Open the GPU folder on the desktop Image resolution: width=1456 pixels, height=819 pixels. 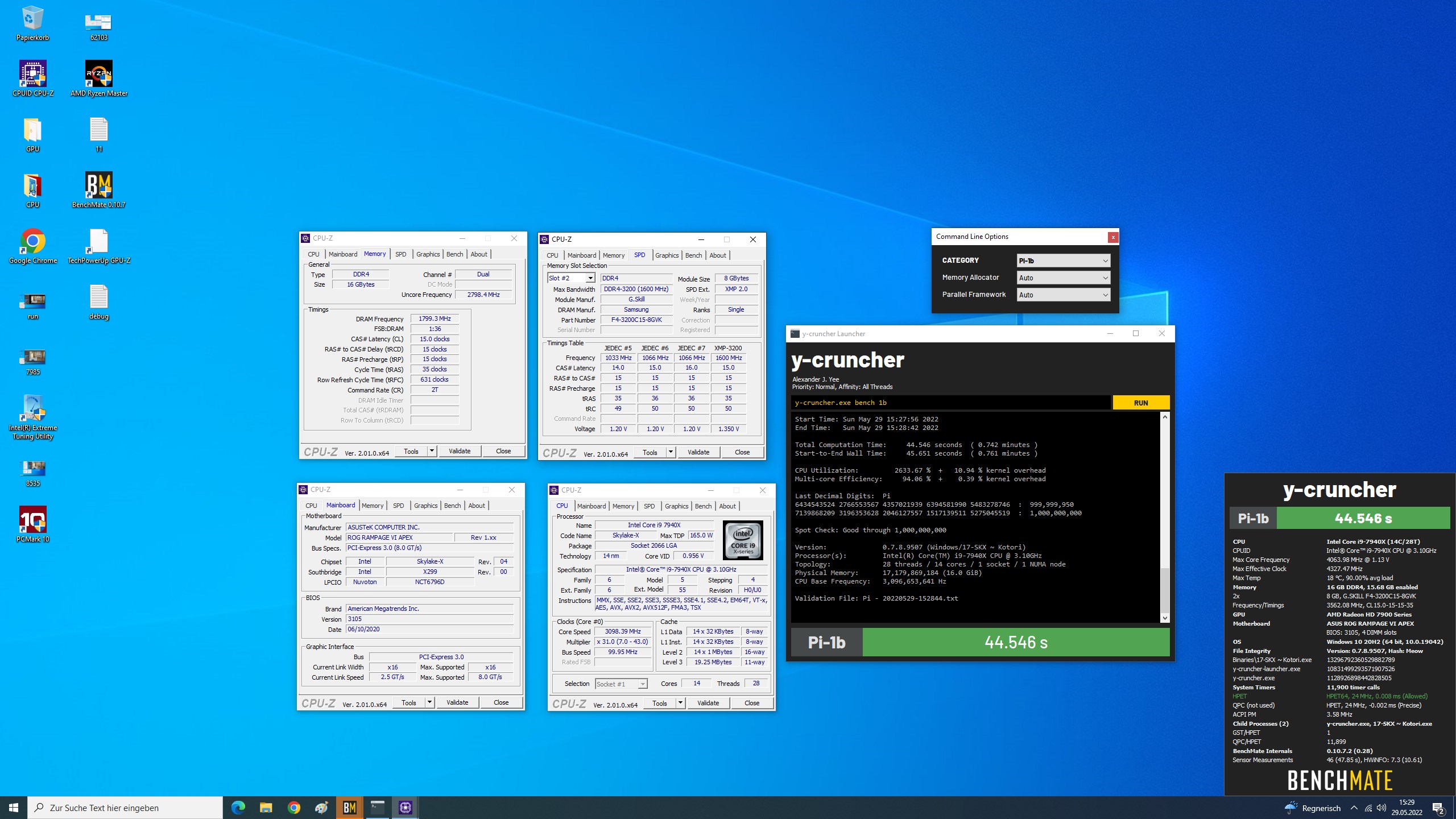(x=32, y=134)
